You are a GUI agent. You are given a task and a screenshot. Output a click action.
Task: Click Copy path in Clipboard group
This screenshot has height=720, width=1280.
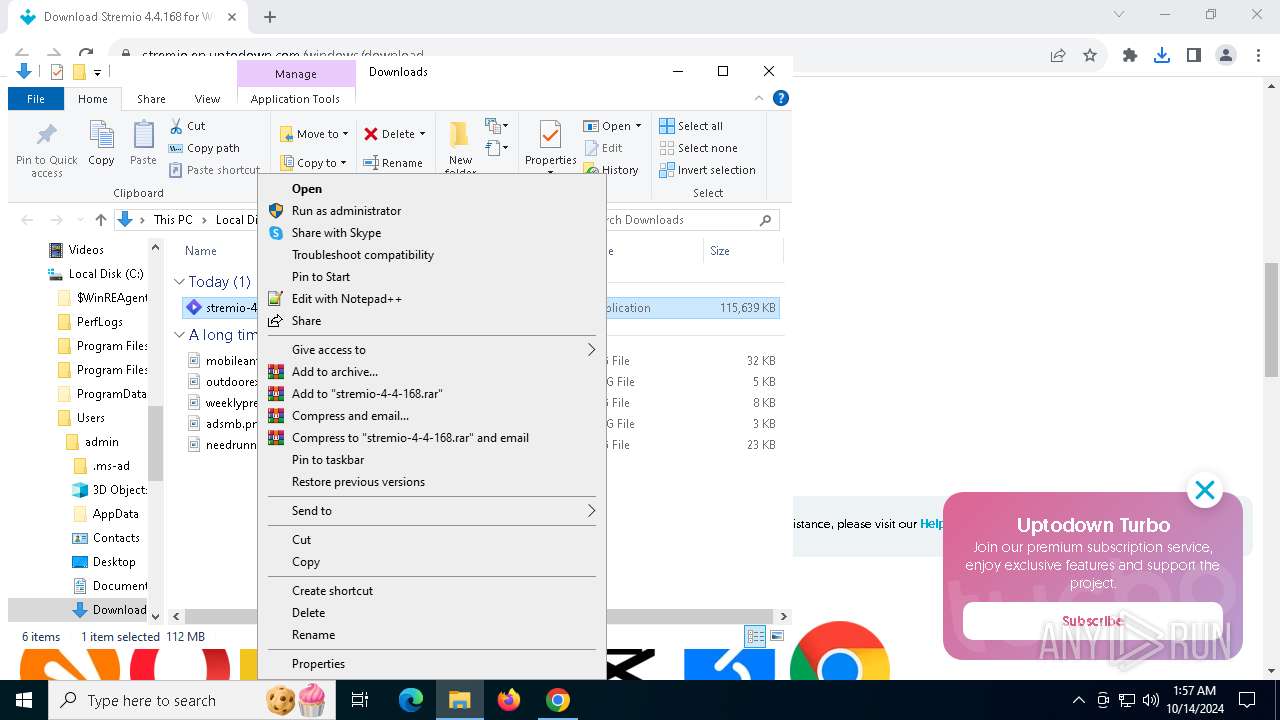(x=204, y=148)
